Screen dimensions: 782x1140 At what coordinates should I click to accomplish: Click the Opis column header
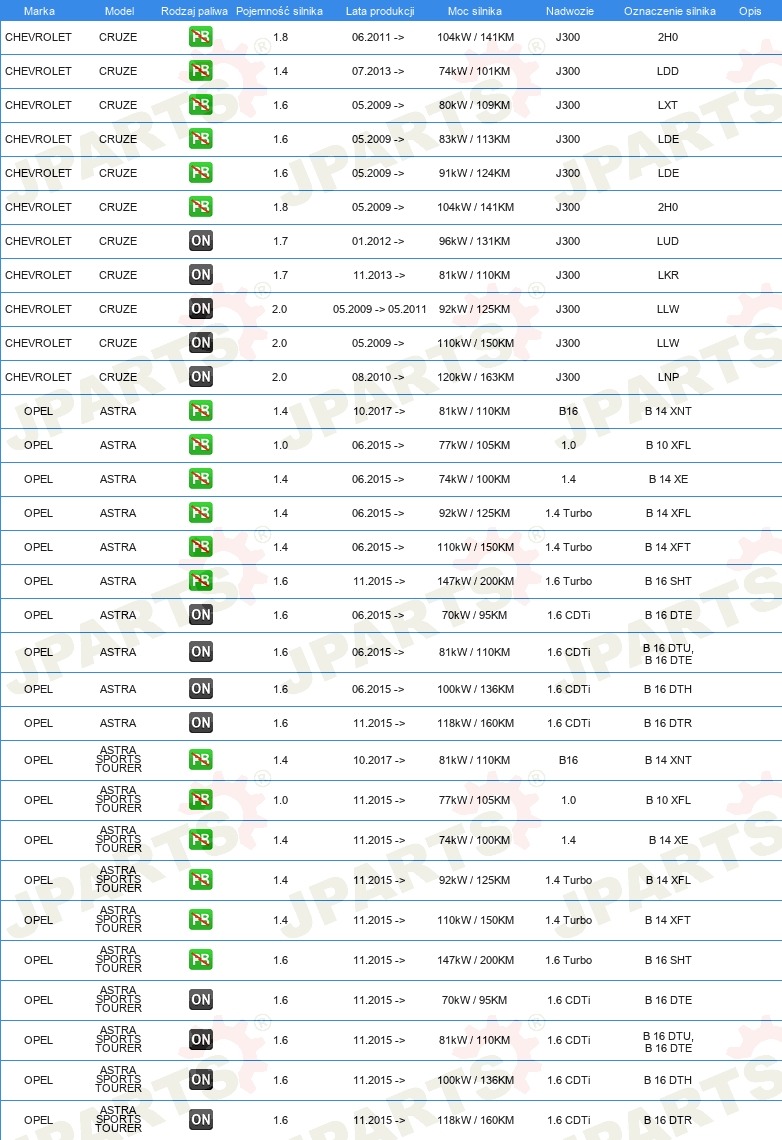pyautogui.click(x=750, y=11)
